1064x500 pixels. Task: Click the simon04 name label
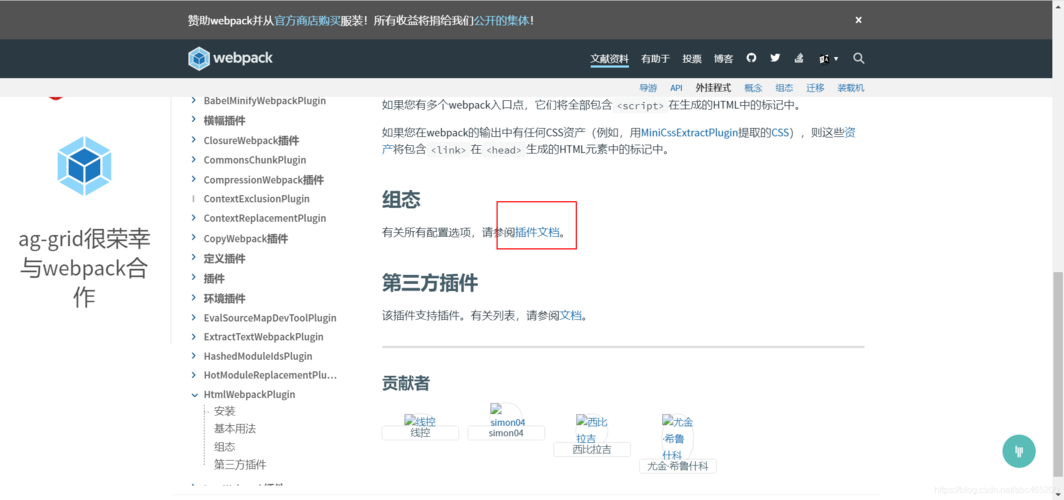coord(506,433)
